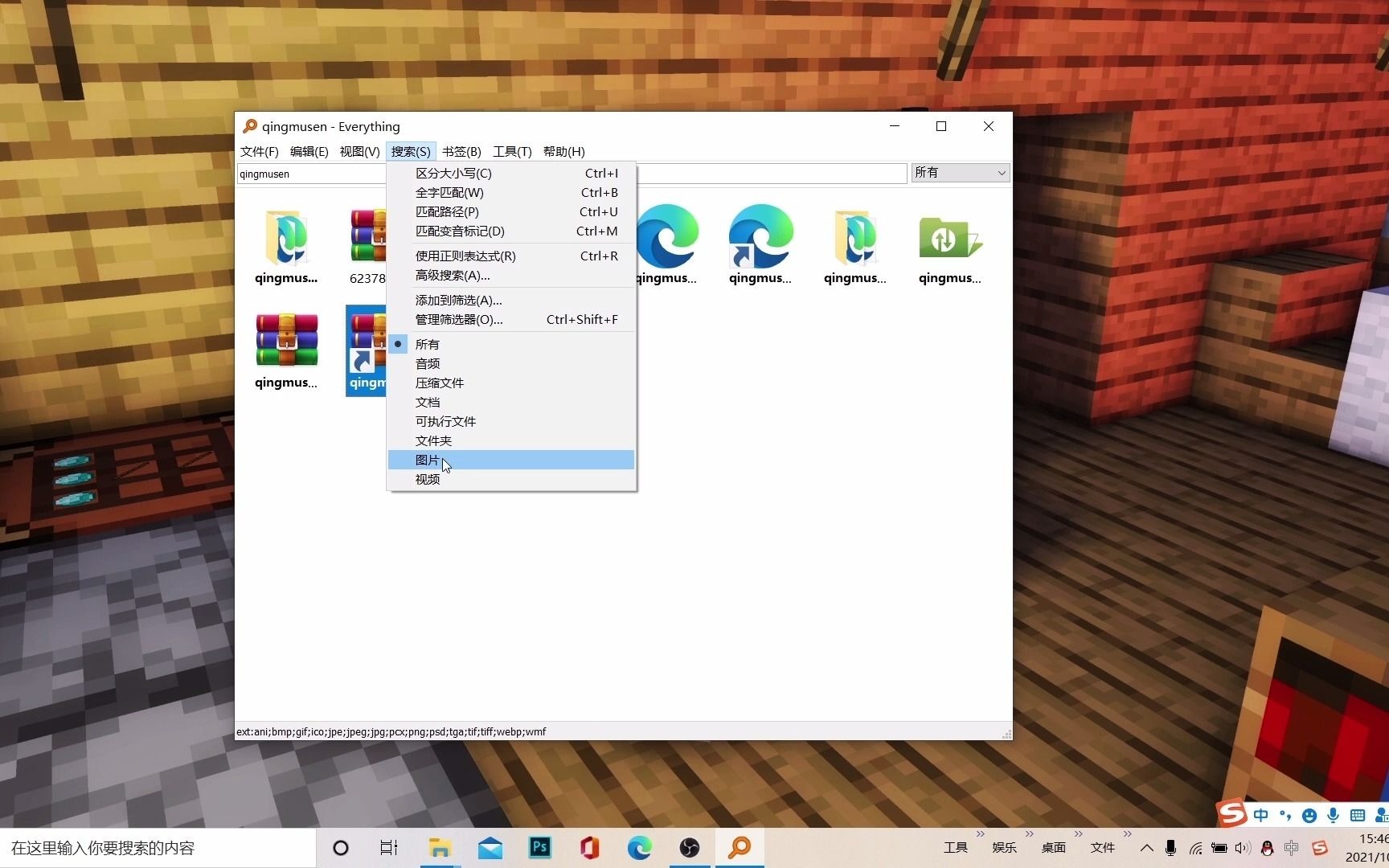Switch Sogou toolbar 中 language mode
Screen dimensions: 1389x868
(1261, 816)
